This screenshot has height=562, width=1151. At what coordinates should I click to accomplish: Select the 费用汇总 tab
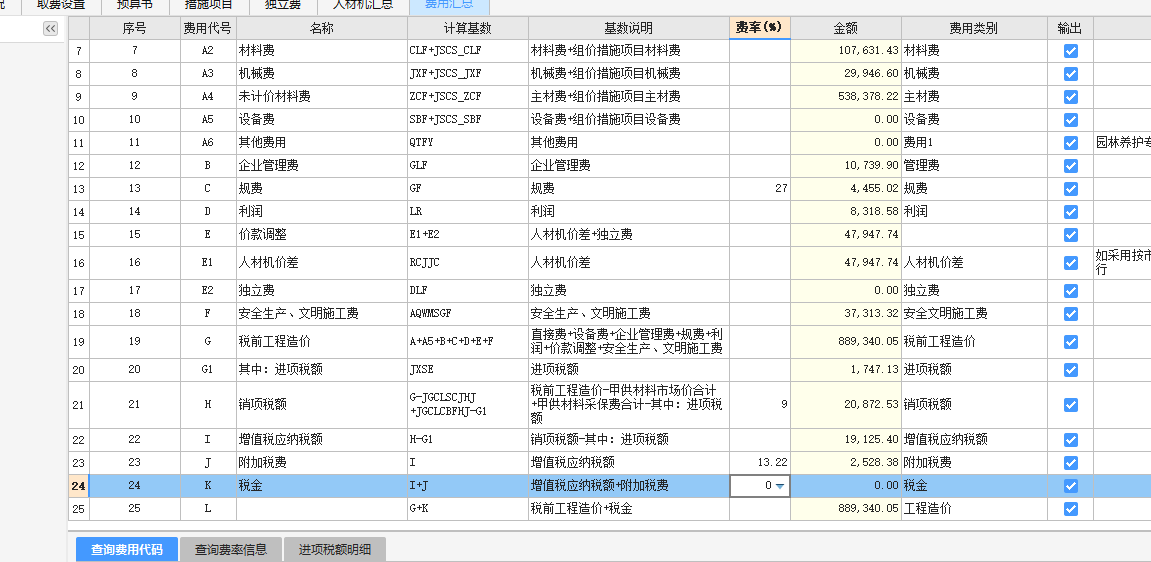(449, 6)
